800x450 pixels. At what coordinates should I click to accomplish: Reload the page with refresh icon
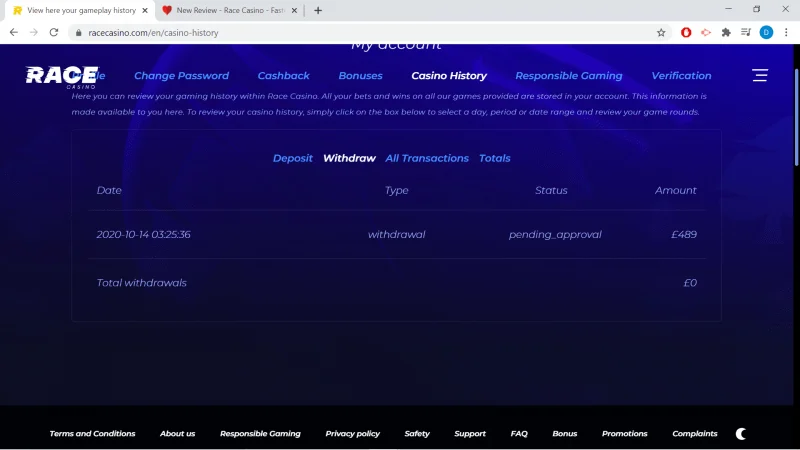(x=54, y=33)
